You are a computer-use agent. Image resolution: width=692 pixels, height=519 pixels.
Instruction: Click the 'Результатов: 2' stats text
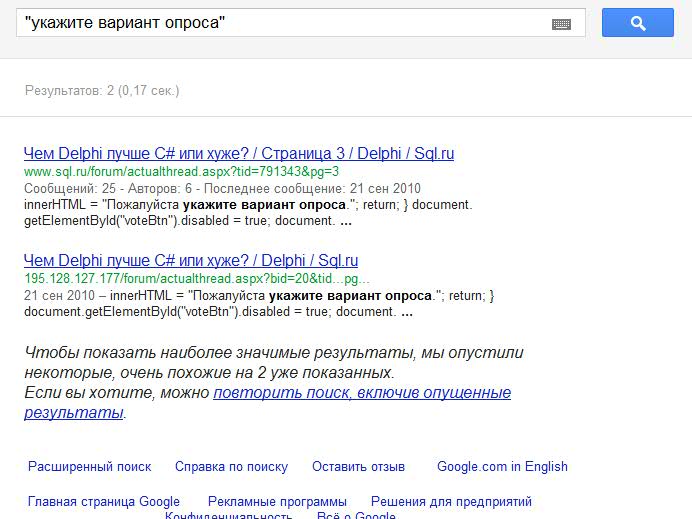102,91
